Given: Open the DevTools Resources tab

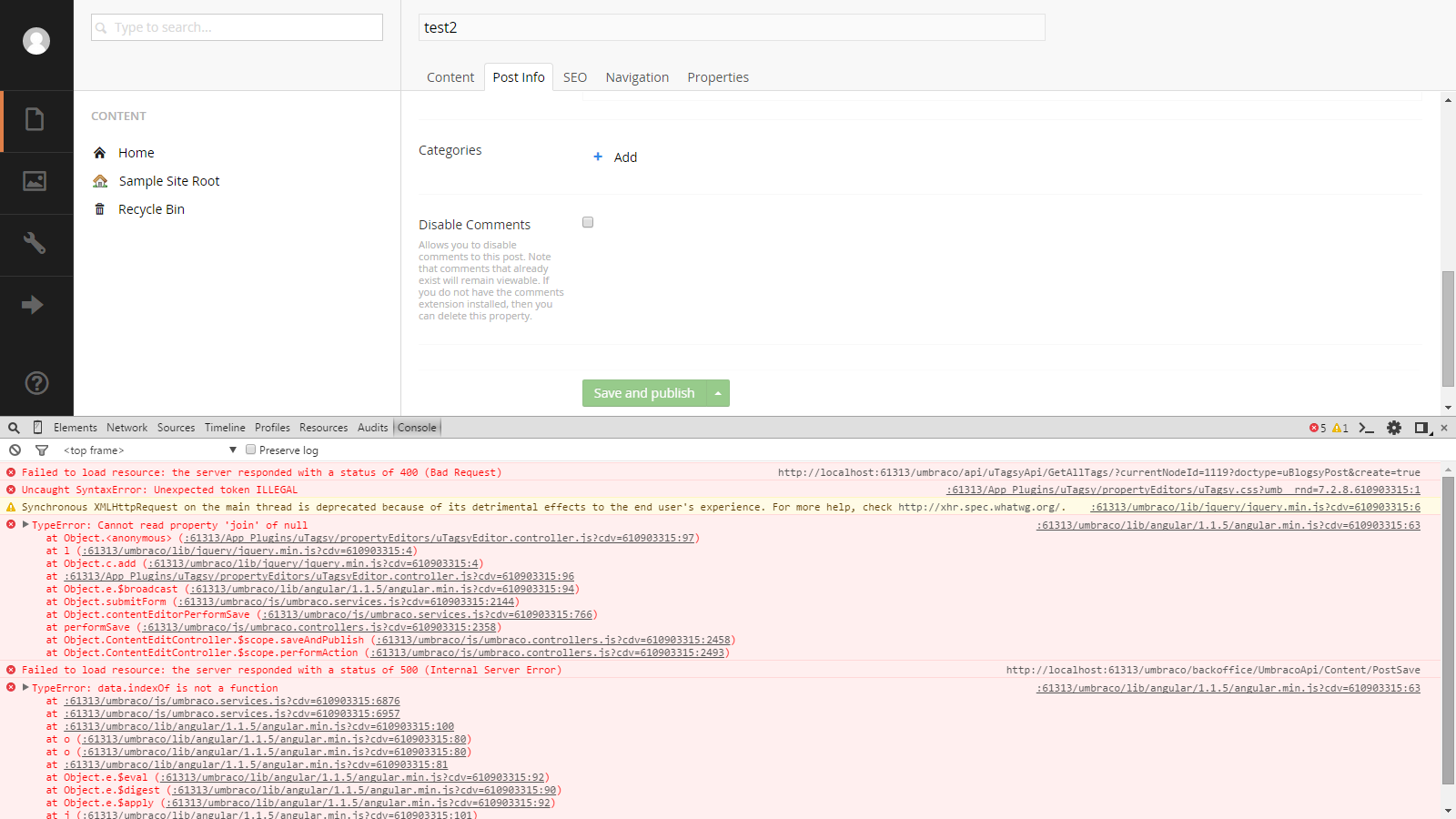Looking at the screenshot, I should click(x=323, y=428).
